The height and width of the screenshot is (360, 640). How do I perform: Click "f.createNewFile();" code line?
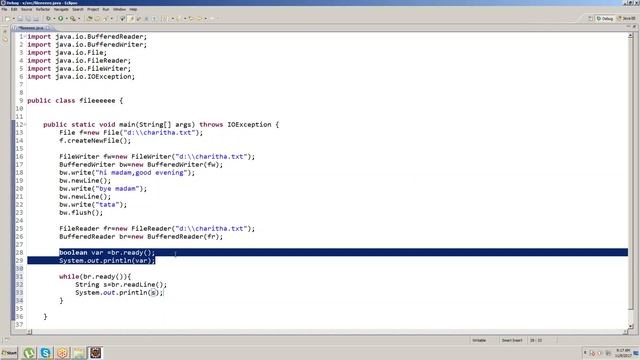95,140
